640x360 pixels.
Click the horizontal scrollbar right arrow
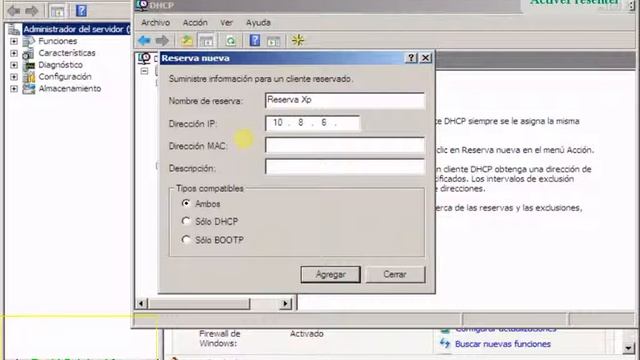coord(286,304)
